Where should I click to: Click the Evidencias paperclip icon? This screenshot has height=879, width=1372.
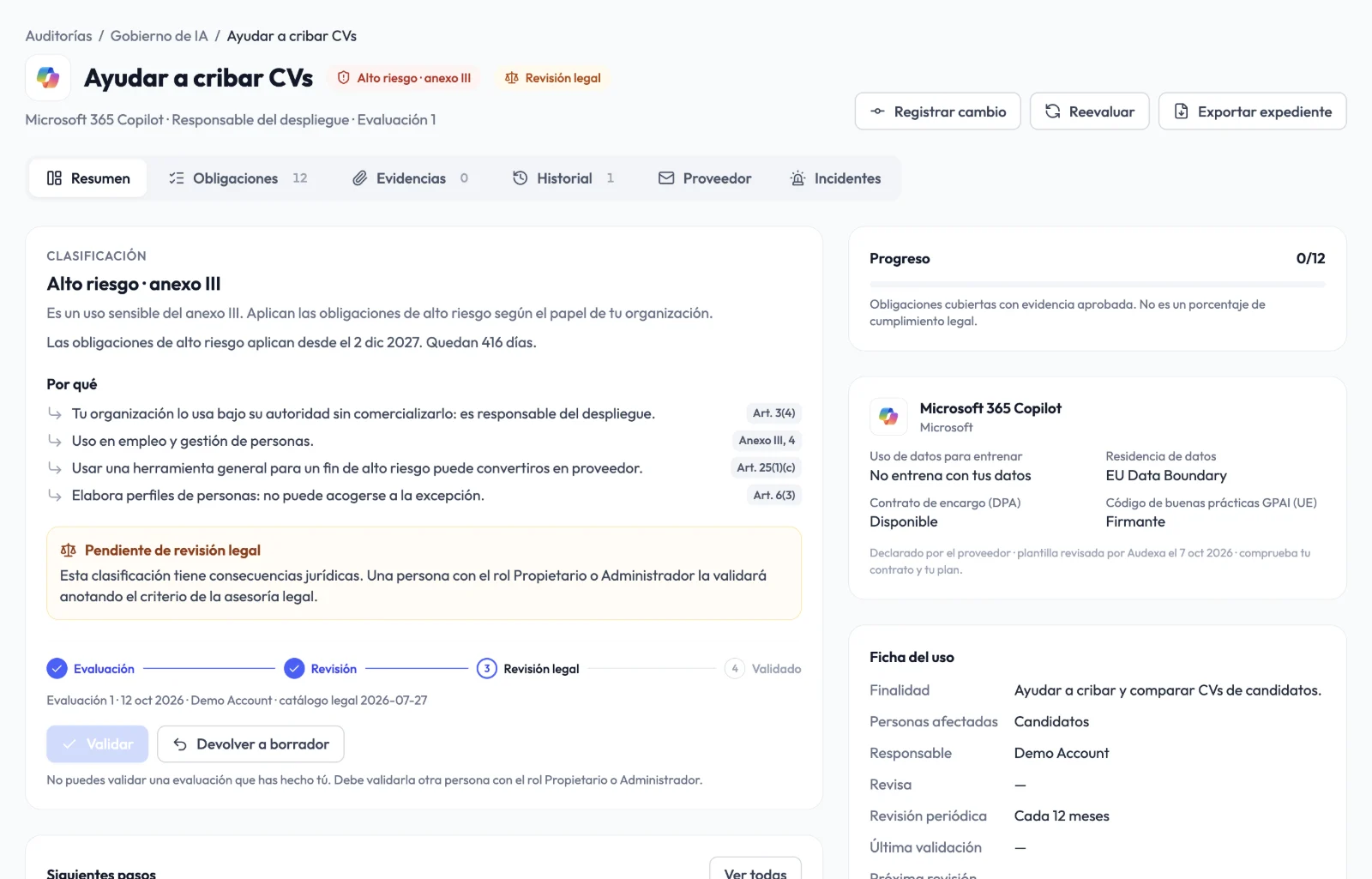pyautogui.click(x=360, y=178)
